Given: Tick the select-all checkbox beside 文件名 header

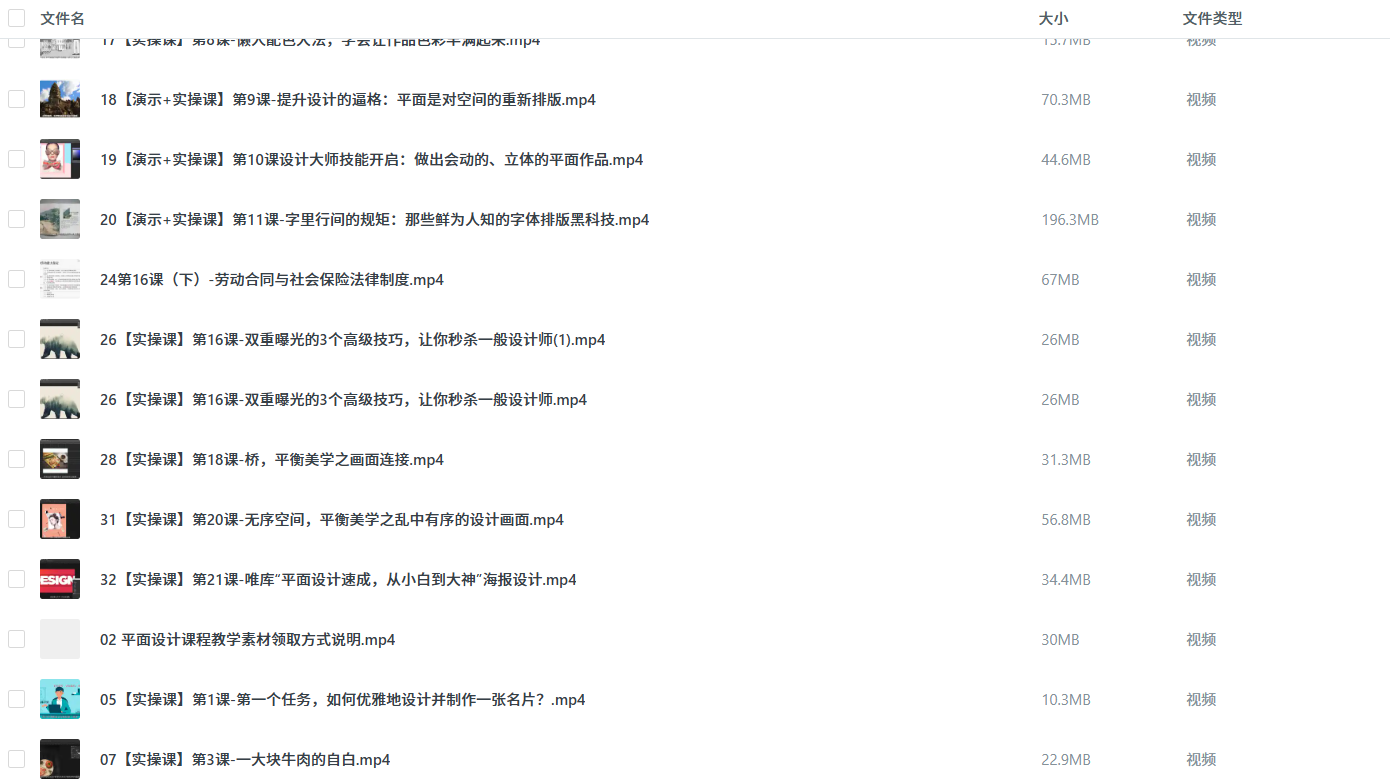Looking at the screenshot, I should [16, 19].
